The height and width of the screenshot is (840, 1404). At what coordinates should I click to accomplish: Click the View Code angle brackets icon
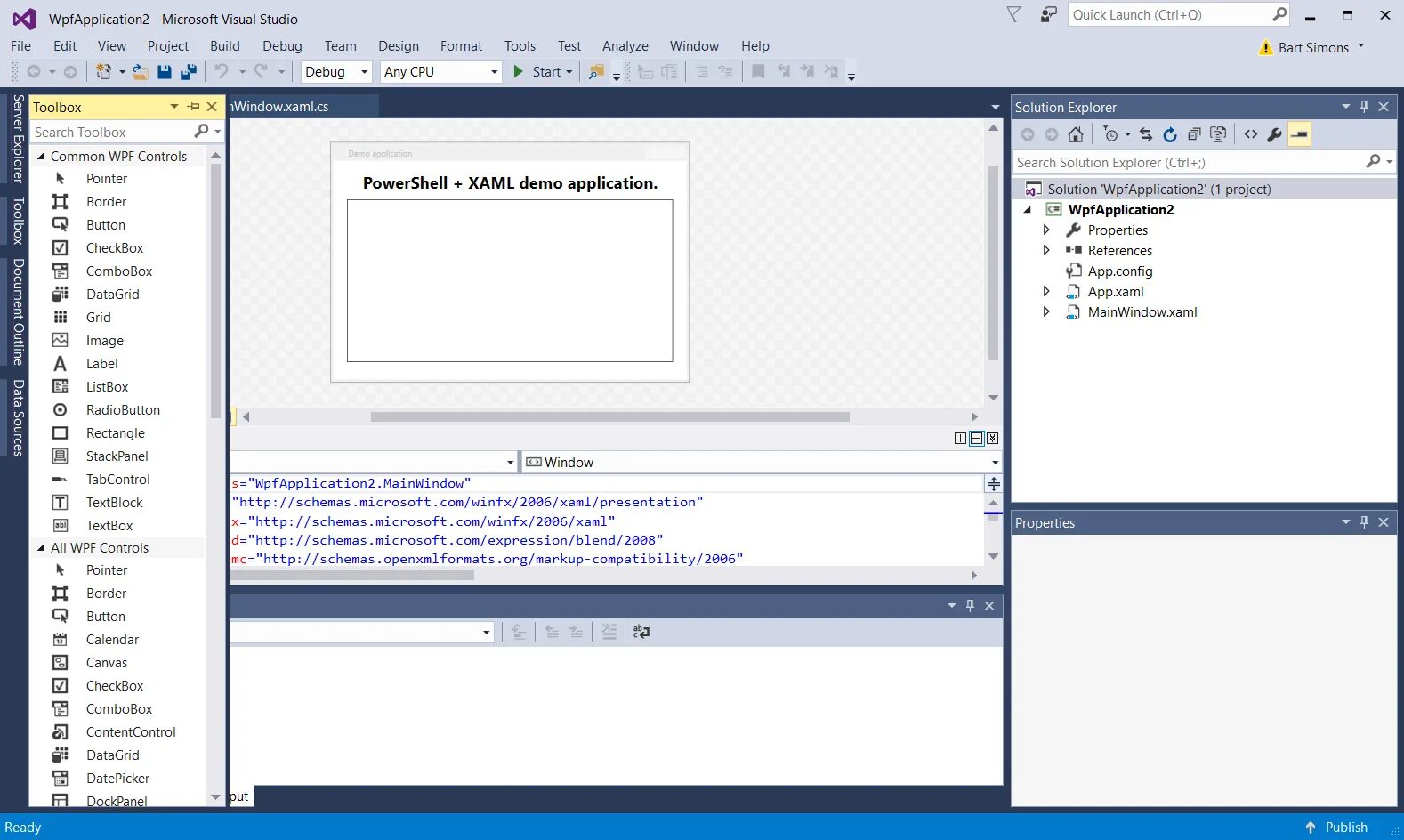point(1251,134)
